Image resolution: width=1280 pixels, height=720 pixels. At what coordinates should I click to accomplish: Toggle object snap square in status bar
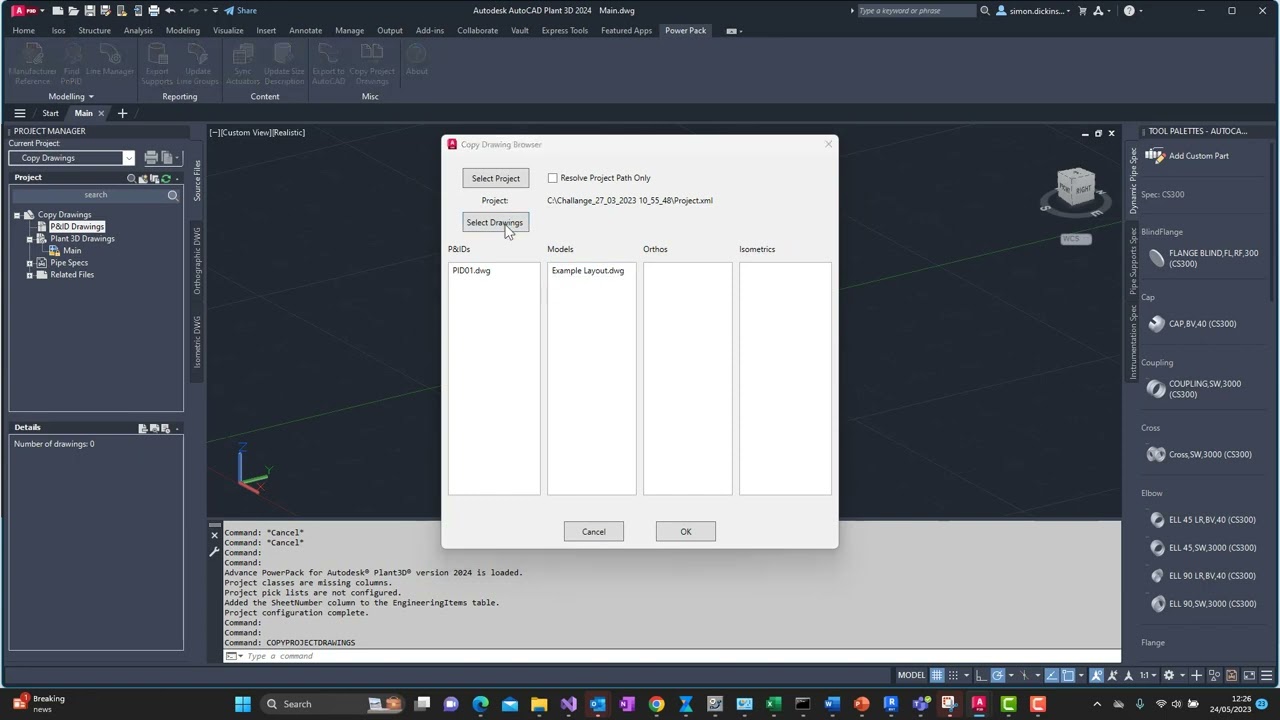(1068, 675)
